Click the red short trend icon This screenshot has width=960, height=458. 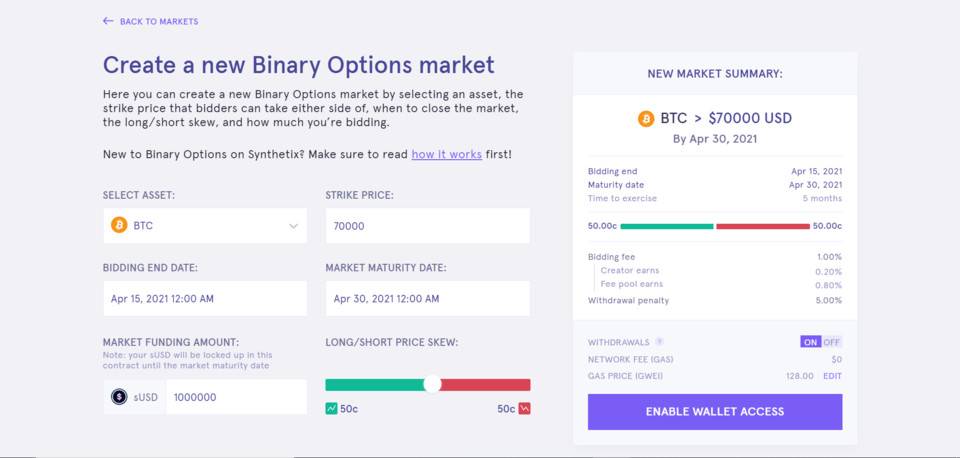pos(524,408)
